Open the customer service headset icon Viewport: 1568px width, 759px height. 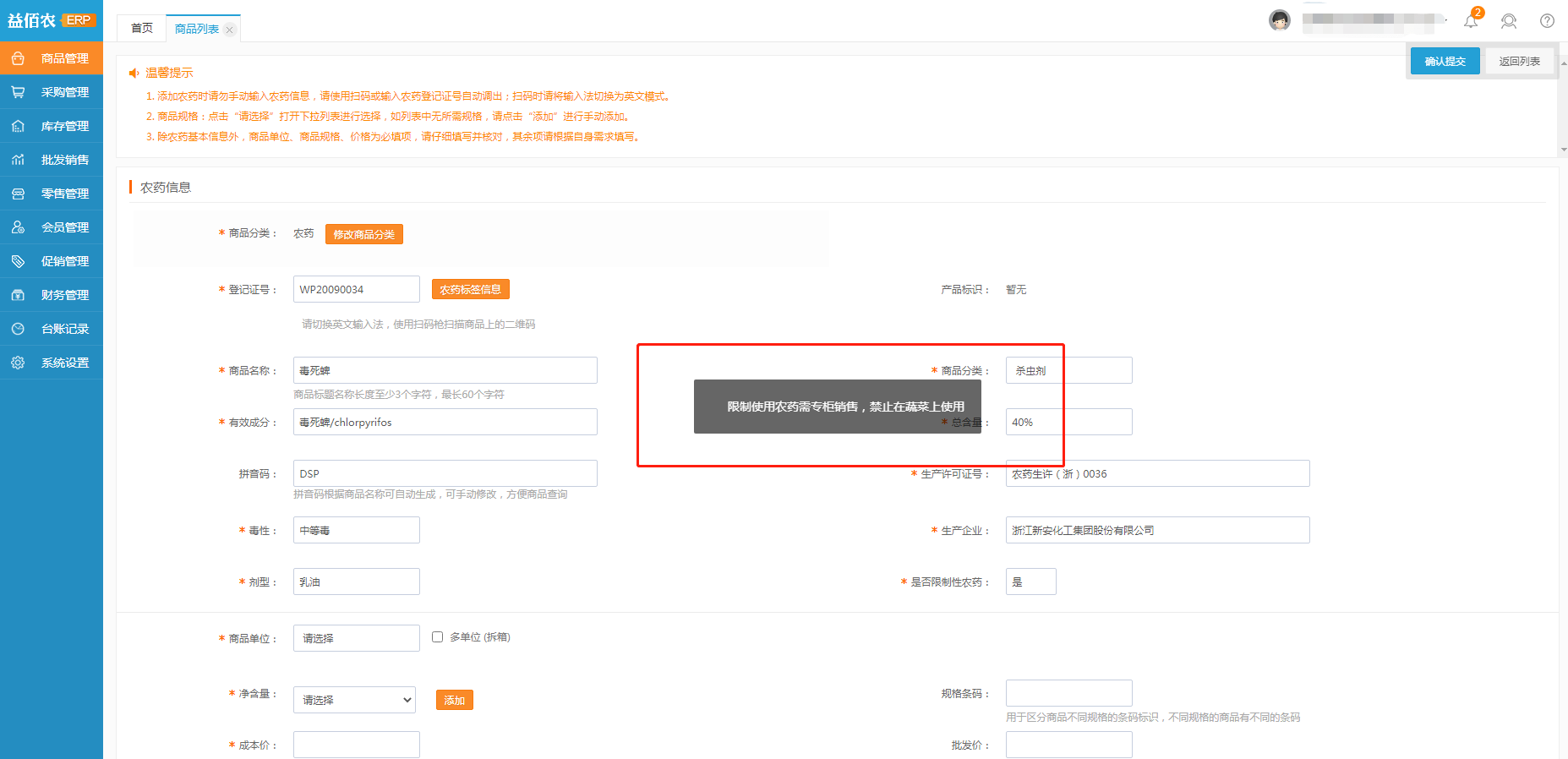point(1509,21)
